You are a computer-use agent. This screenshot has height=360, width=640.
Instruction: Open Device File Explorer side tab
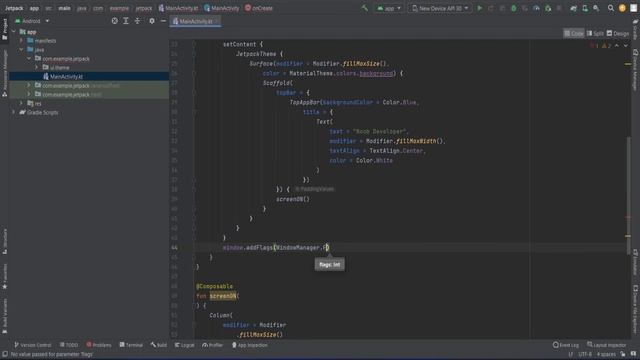636,310
